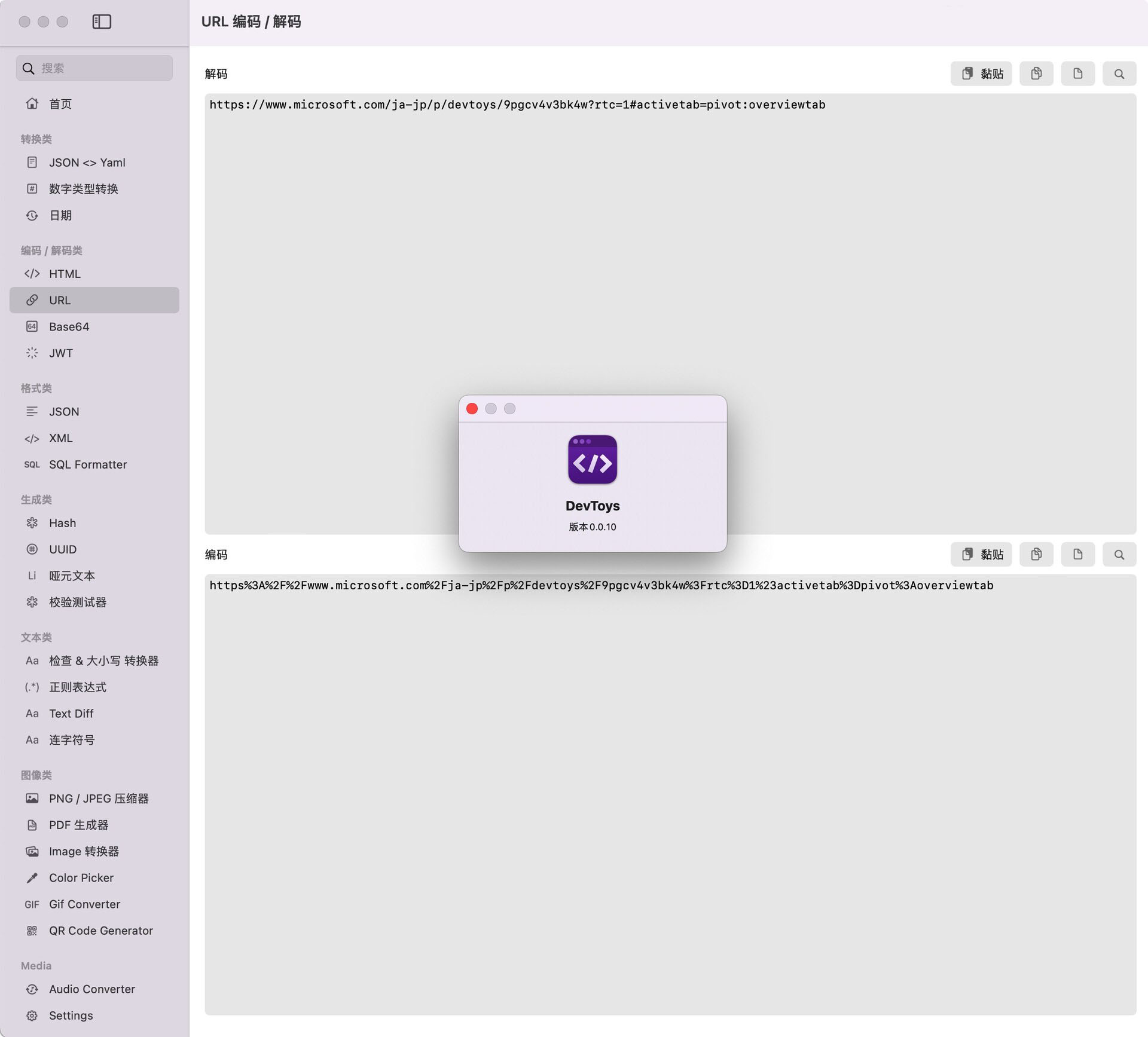The width and height of the screenshot is (1148, 1037).
Task: Open PDF 生成器 generator
Action: pyautogui.click(x=94, y=825)
